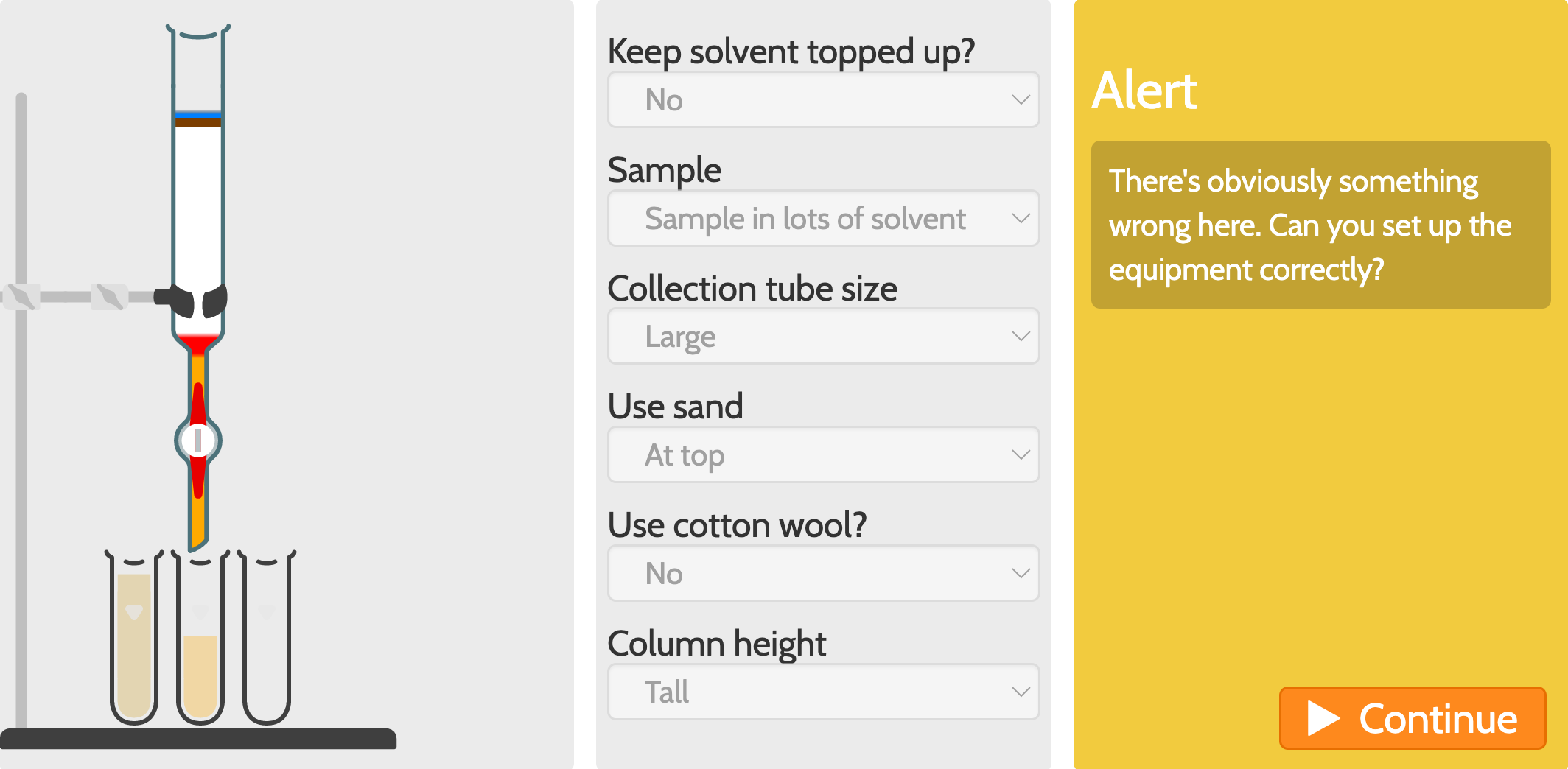
Task: Click the open top of the column
Action: coord(197,35)
